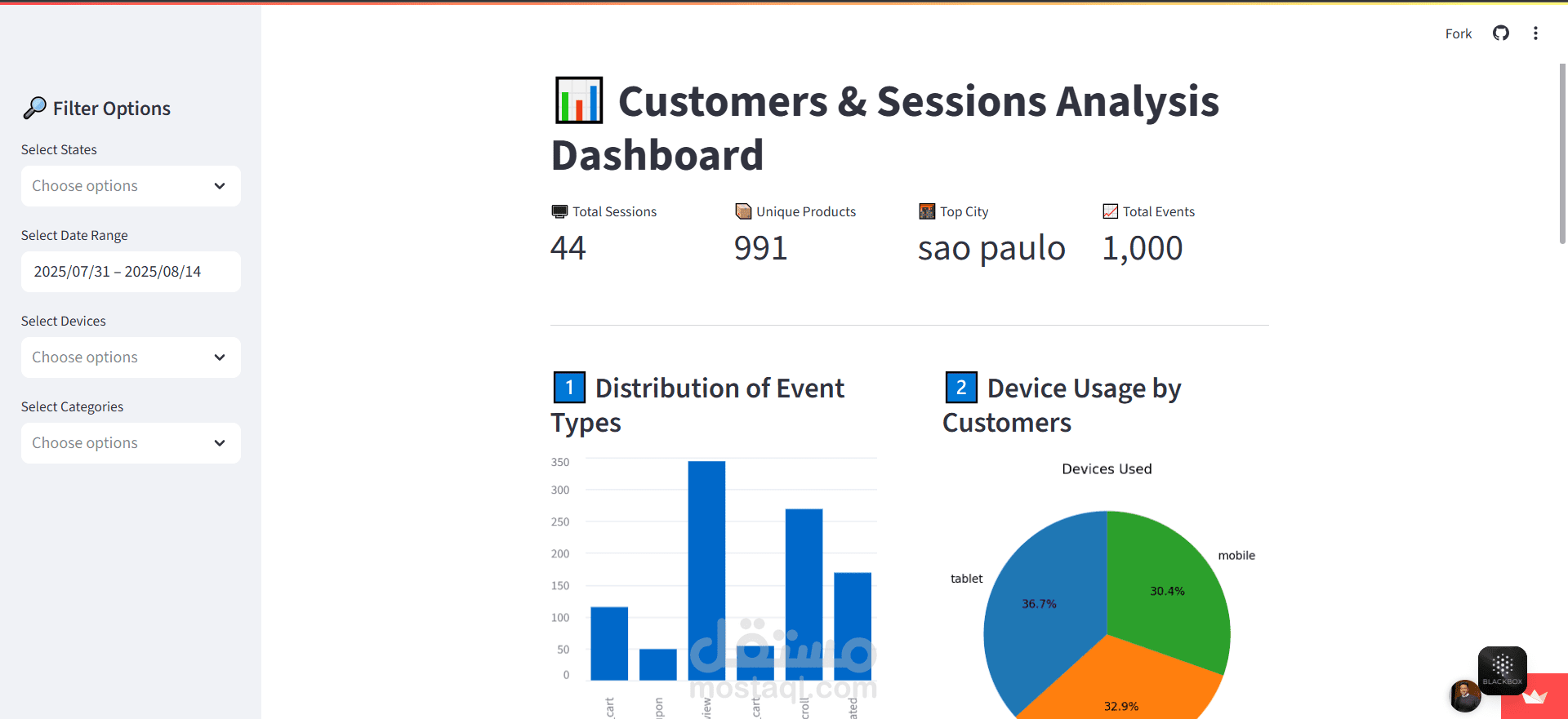Open the three-dot app menu
The width and height of the screenshot is (1568, 719).
pyautogui.click(x=1535, y=33)
